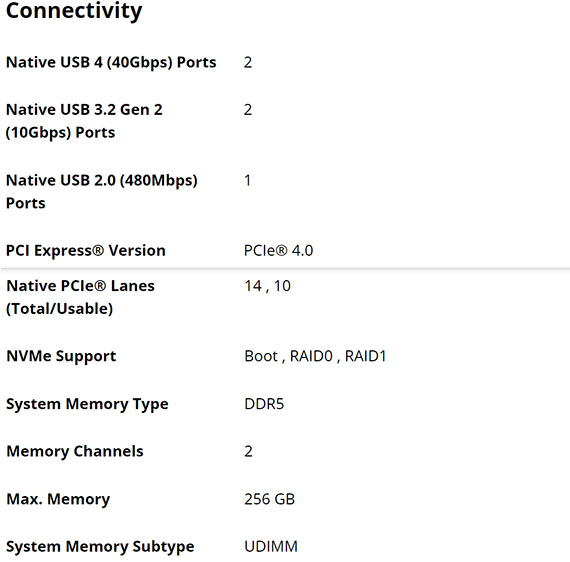The height and width of the screenshot is (562, 570).
Task: Click the USB 2.0 ports value 1
Action: pos(248,180)
